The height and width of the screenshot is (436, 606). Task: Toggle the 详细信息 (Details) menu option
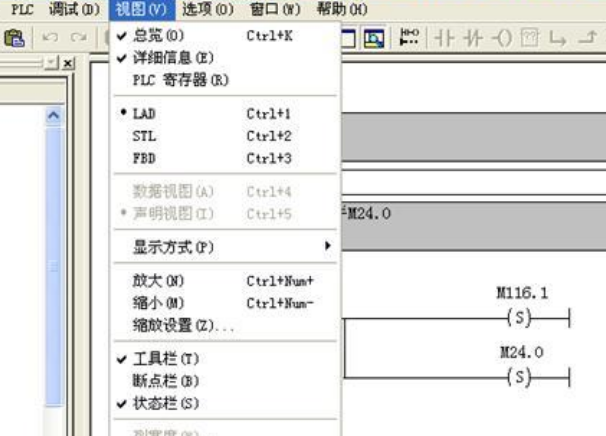pos(225,58)
